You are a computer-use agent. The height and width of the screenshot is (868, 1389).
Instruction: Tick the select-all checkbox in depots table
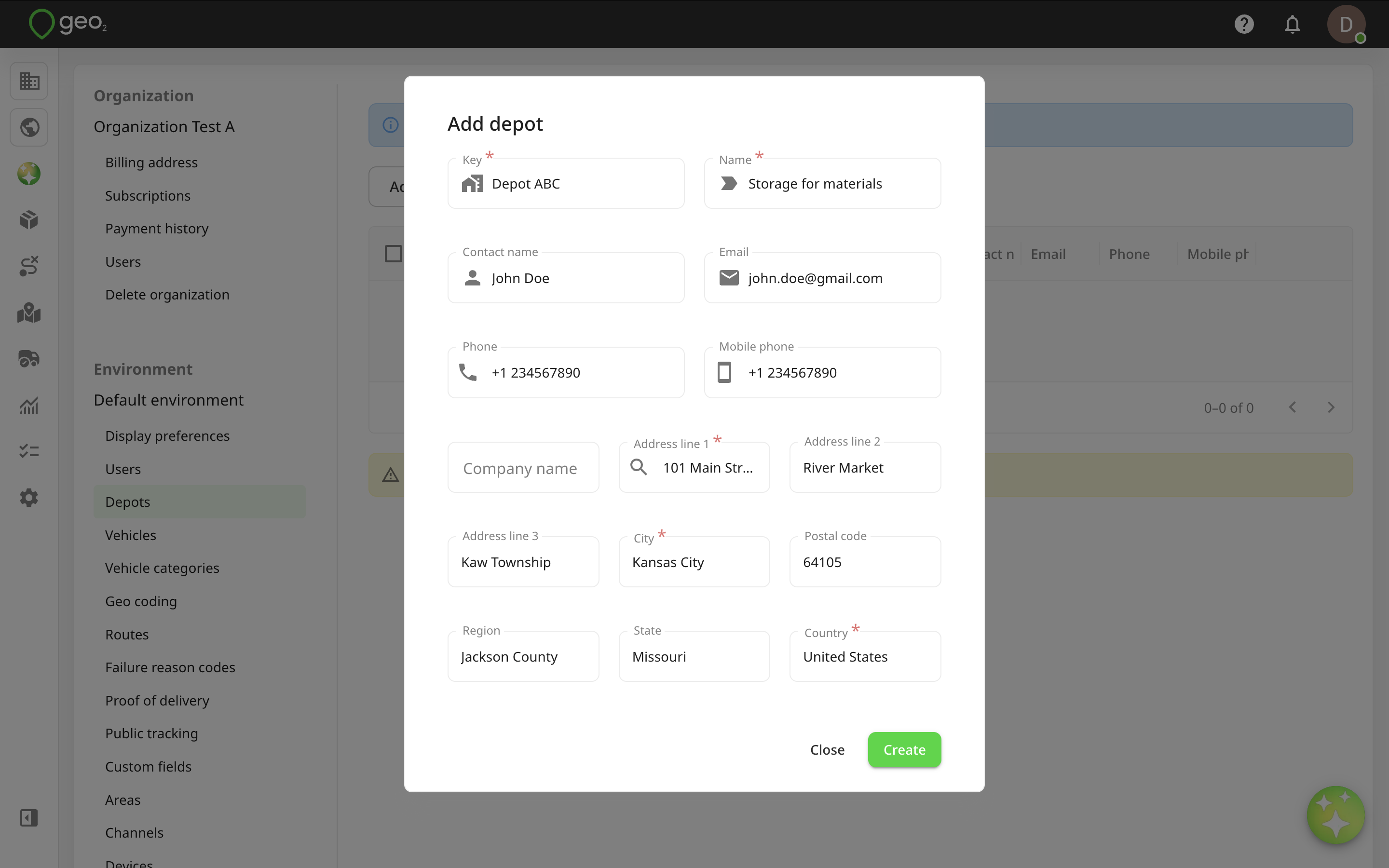[x=393, y=254]
